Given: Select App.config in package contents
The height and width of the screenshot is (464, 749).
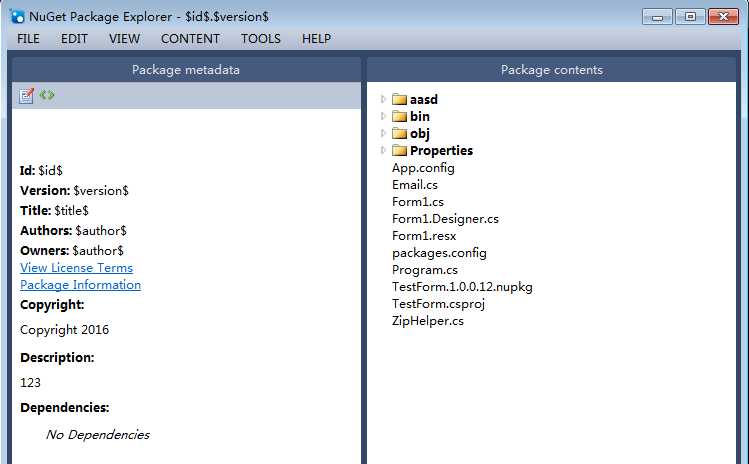Looking at the screenshot, I should [423, 168].
